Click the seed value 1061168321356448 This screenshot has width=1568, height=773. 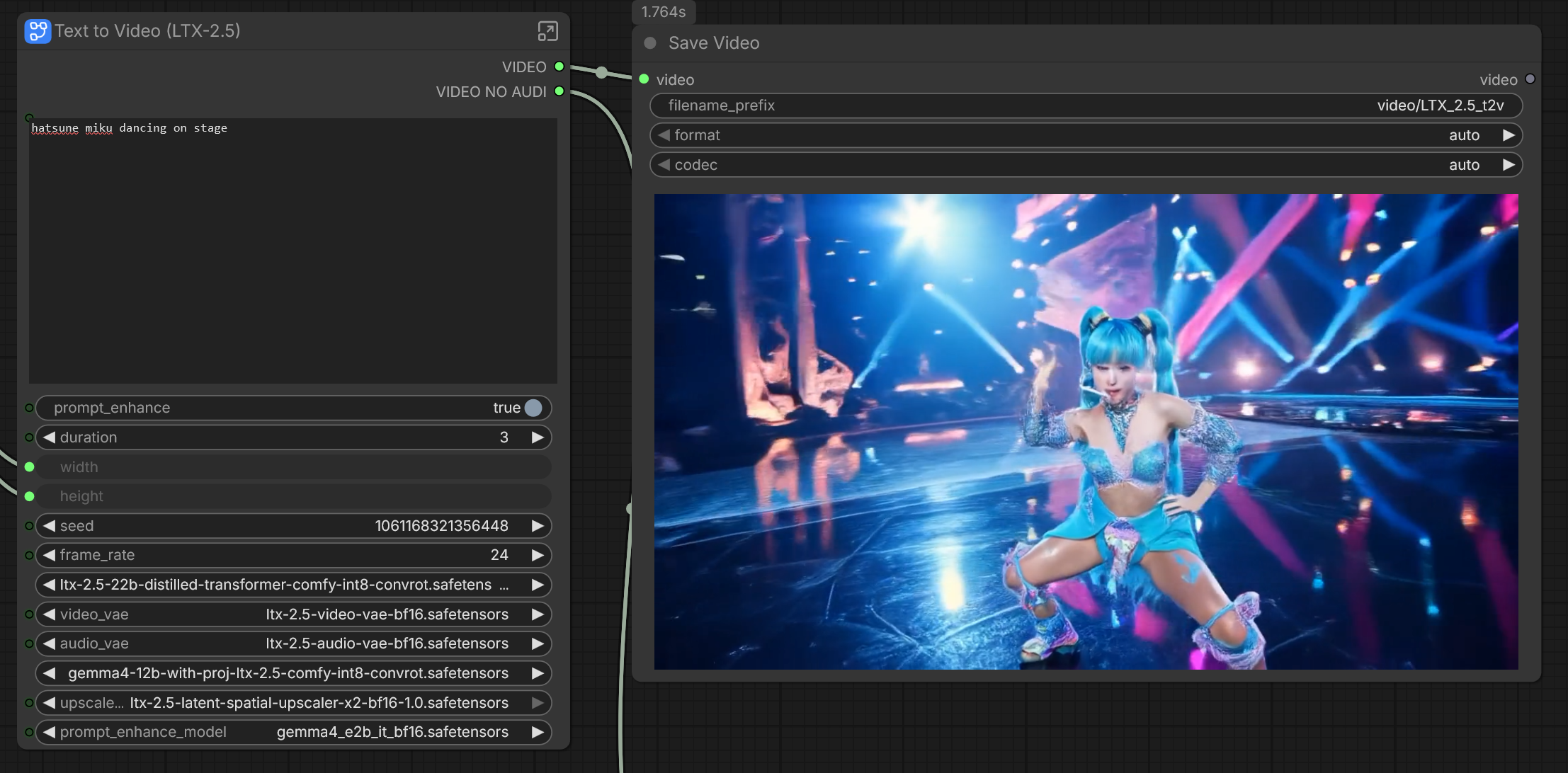tap(441, 526)
